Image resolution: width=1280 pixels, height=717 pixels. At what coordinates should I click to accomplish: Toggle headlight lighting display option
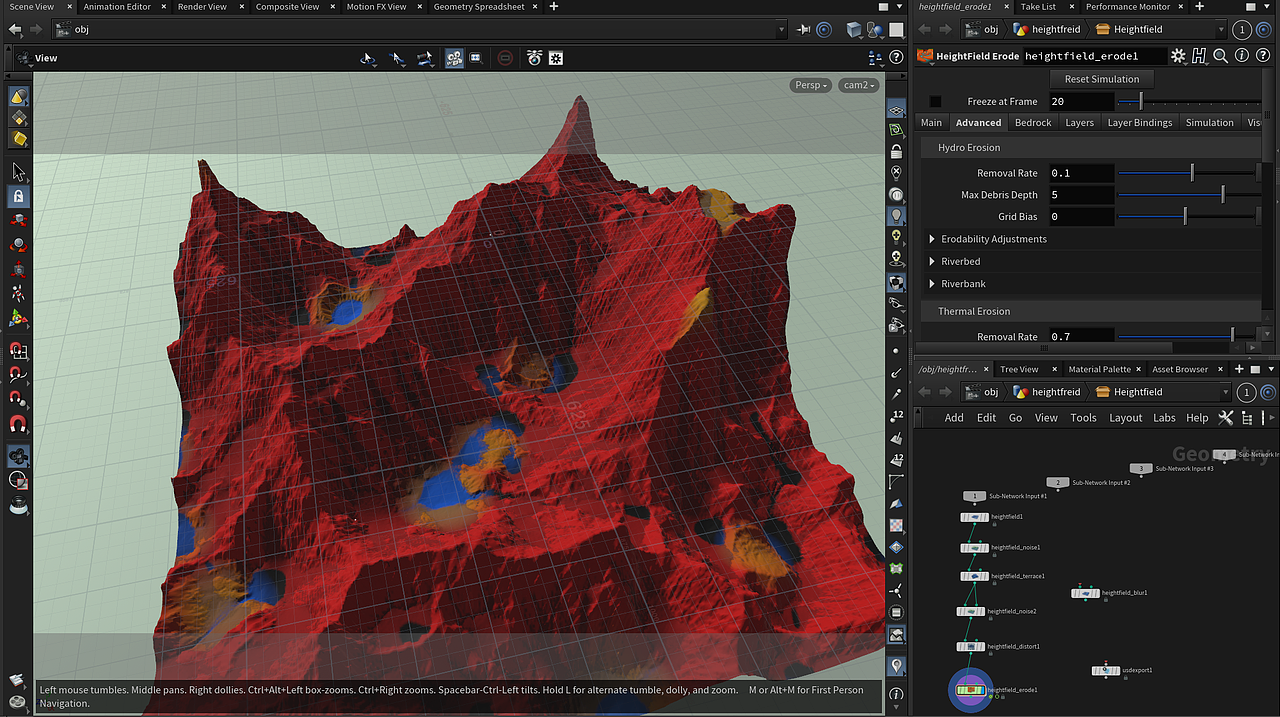tap(896, 194)
